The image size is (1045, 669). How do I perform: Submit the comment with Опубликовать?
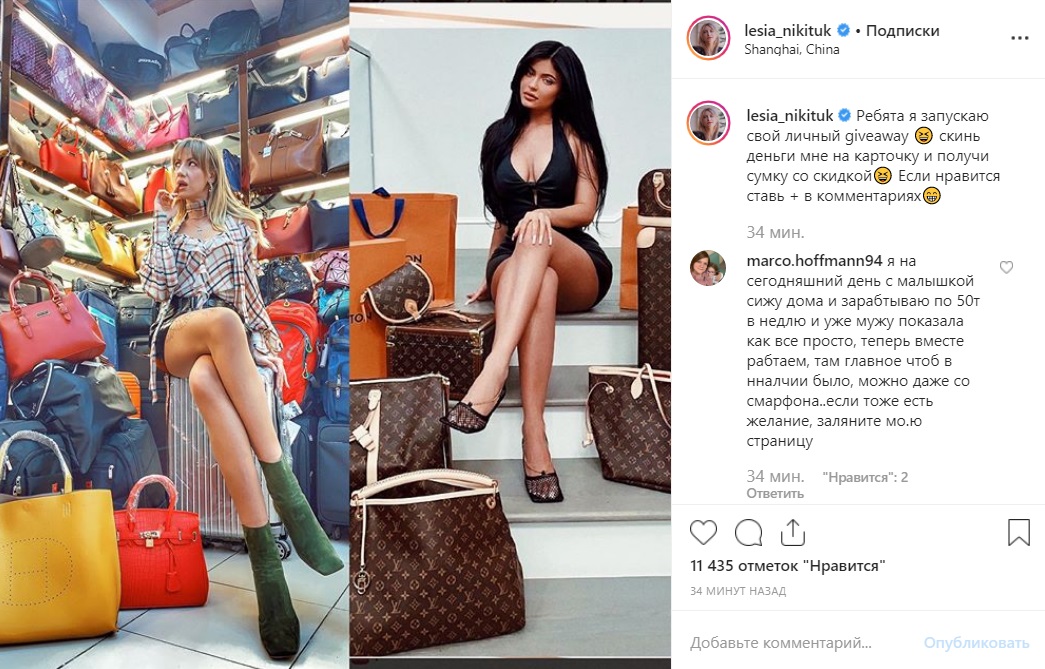coord(976,643)
